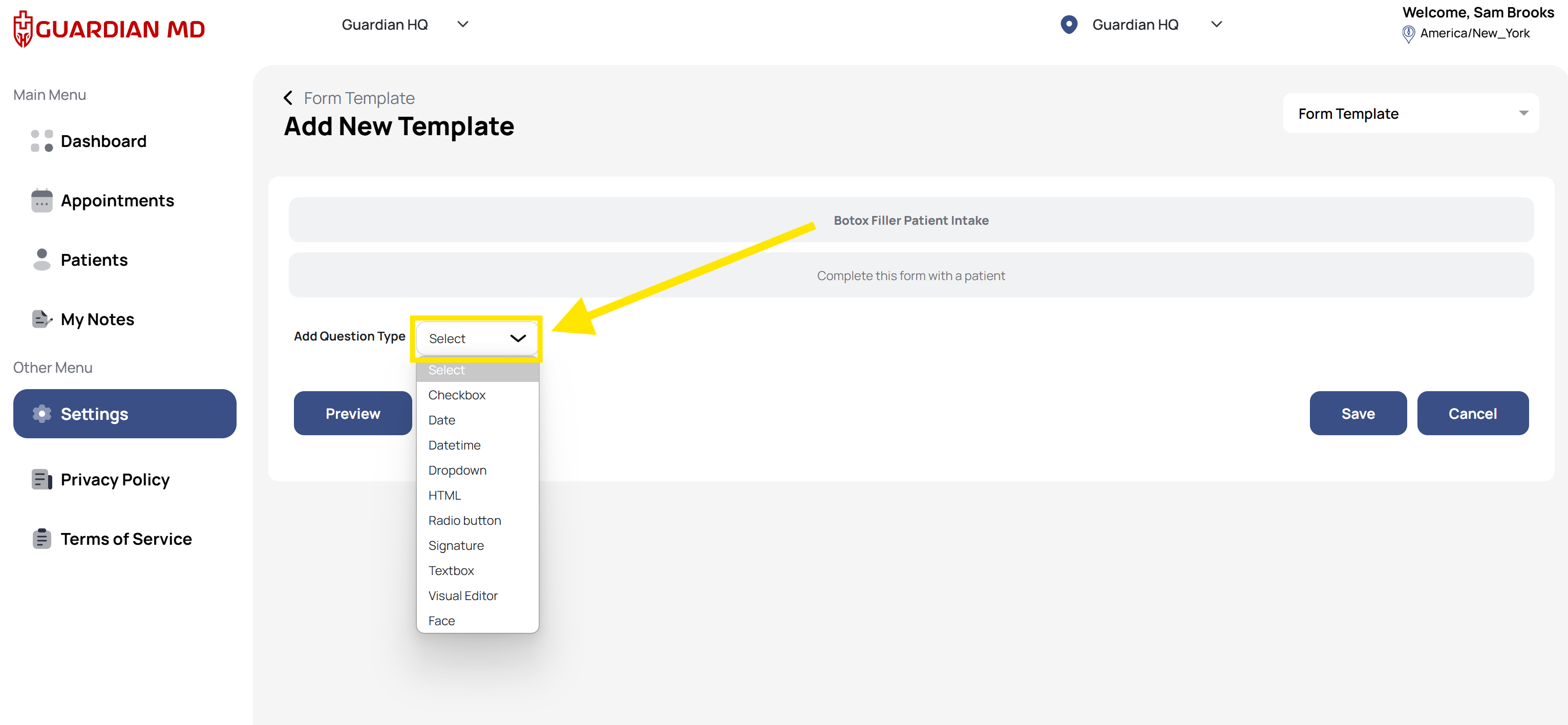Screen dimensions: 1568x725
Task: Click the location pin icon near Guardian HQ
Action: [x=1069, y=25]
